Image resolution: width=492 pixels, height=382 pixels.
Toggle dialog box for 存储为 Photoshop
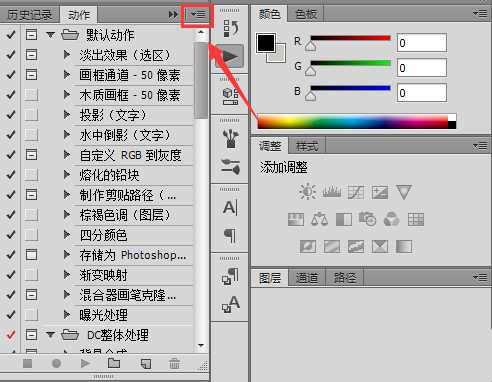pyautogui.click(x=31, y=255)
